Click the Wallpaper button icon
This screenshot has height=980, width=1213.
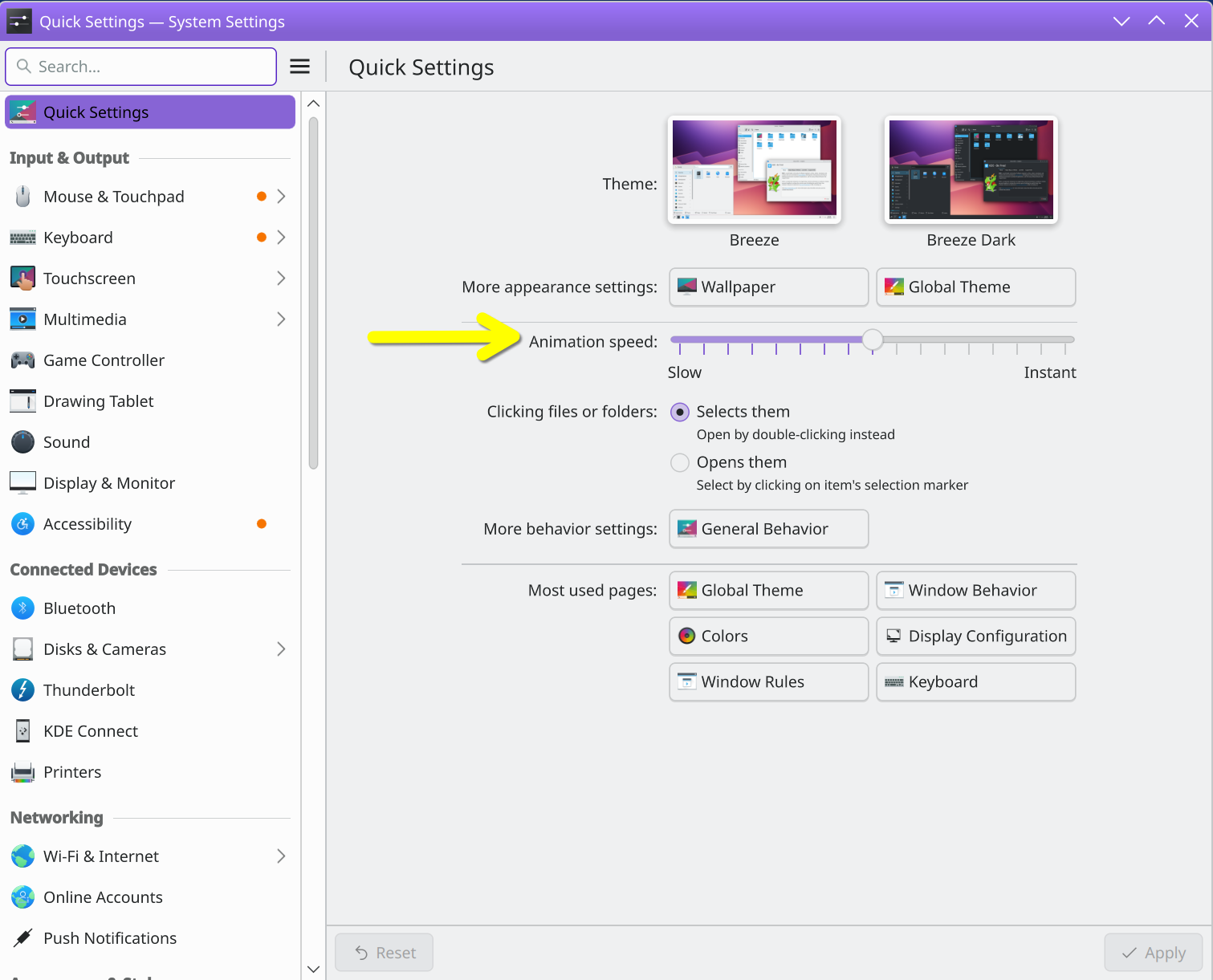coord(687,287)
